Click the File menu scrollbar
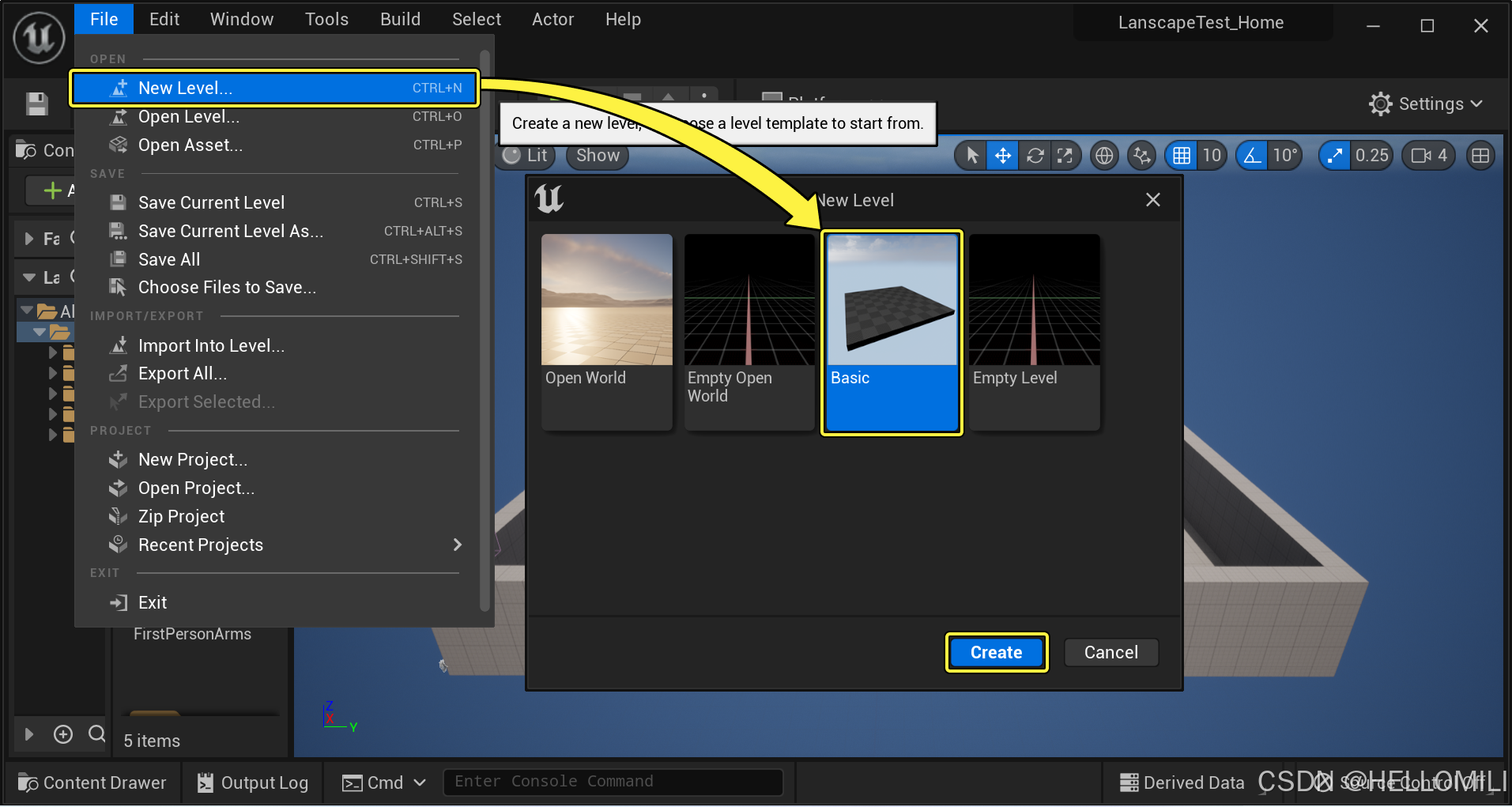Screen dimensions: 1512x807 coord(485,332)
